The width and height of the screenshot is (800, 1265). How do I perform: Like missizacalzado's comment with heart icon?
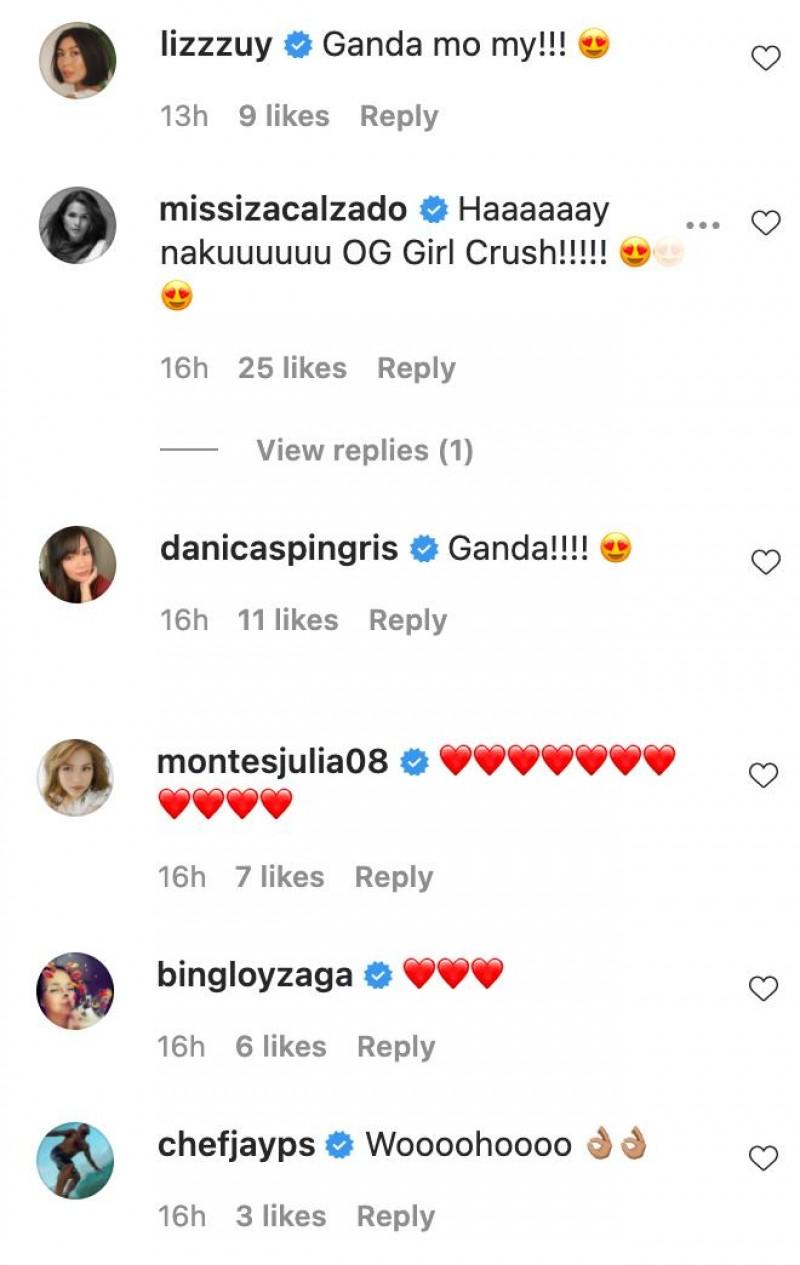point(765,223)
